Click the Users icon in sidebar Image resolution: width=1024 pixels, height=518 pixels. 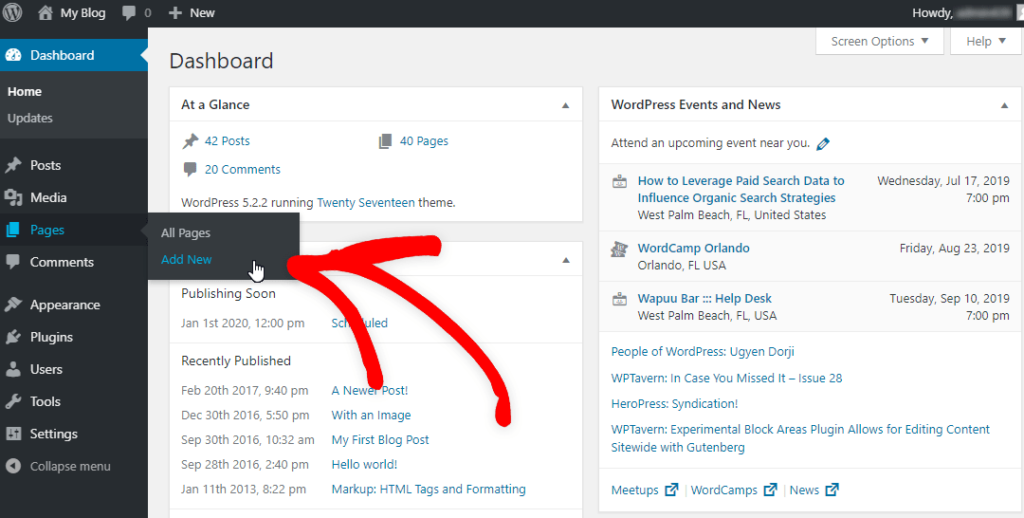point(13,369)
